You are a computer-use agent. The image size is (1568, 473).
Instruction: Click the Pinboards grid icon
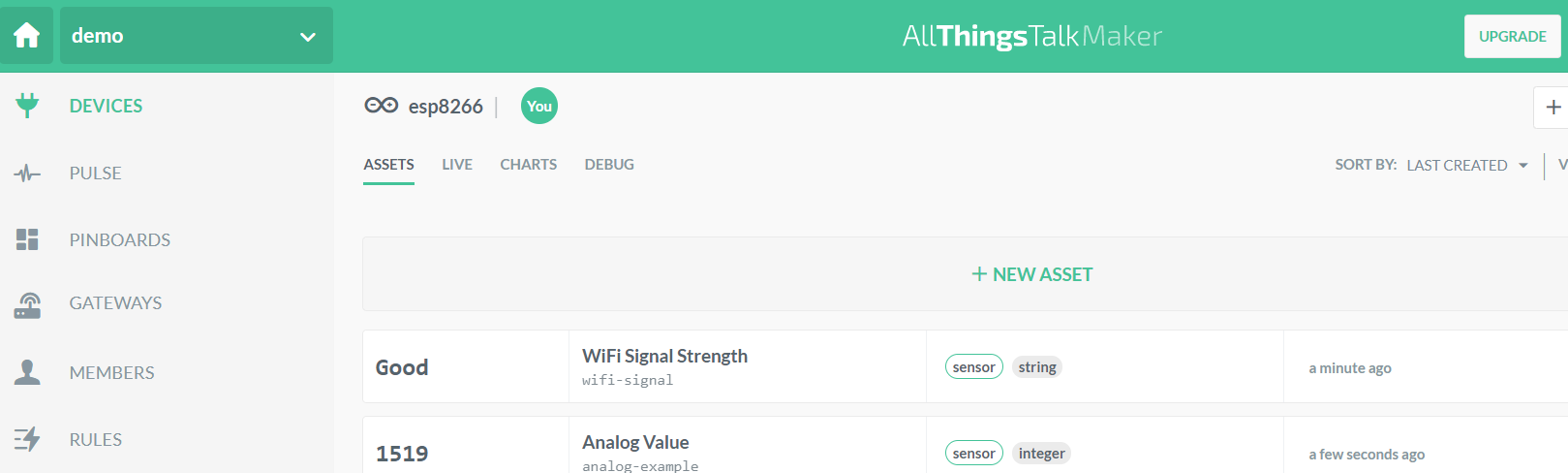27,239
